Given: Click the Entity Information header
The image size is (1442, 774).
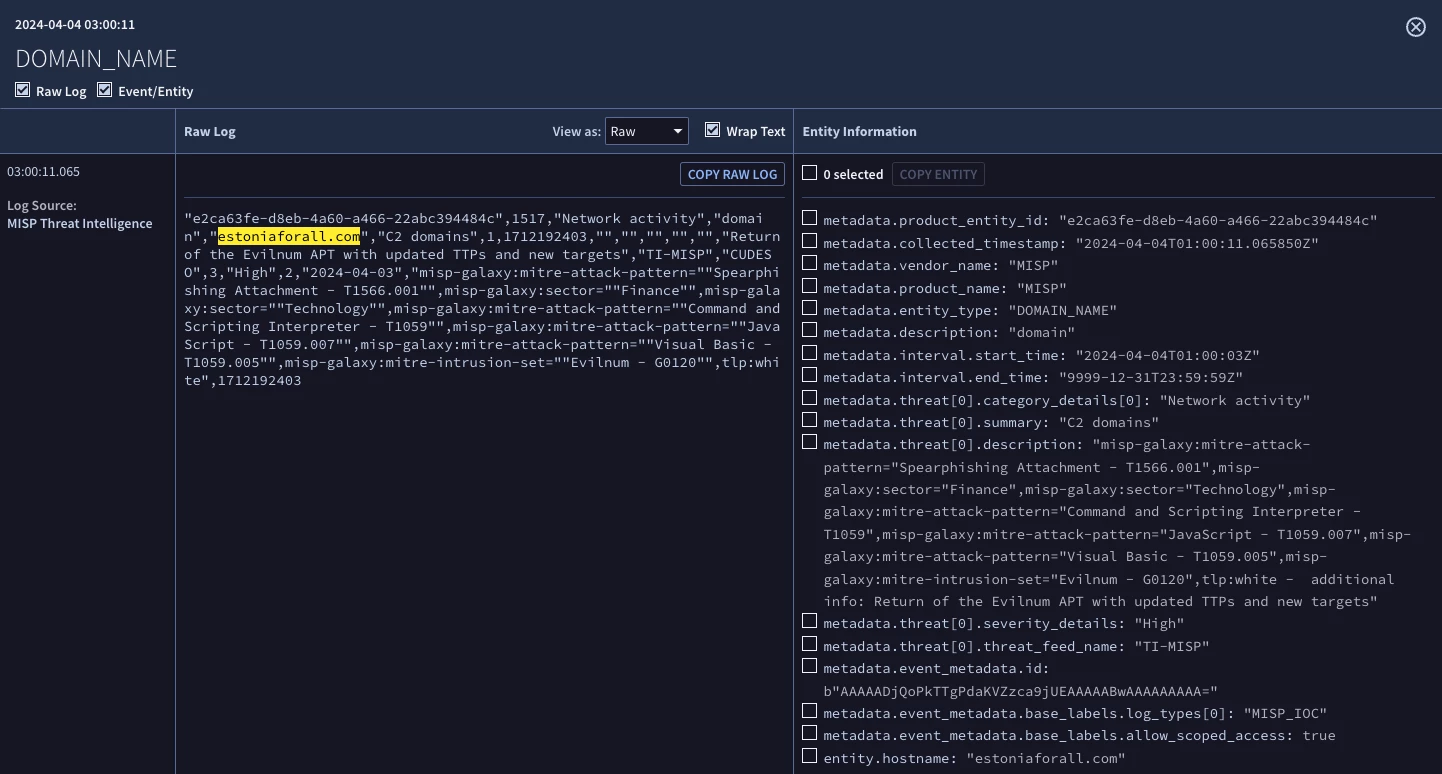Looking at the screenshot, I should pyautogui.click(x=859, y=131).
